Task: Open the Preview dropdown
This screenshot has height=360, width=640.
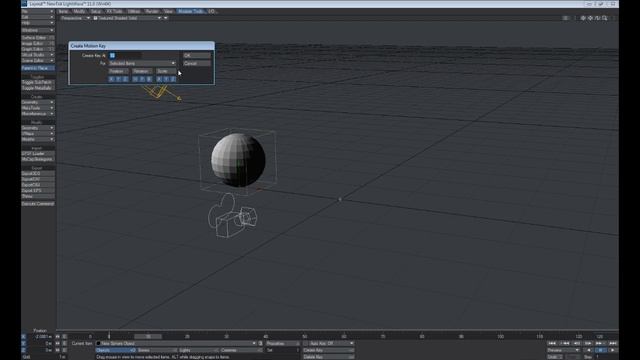Action: 563,350
